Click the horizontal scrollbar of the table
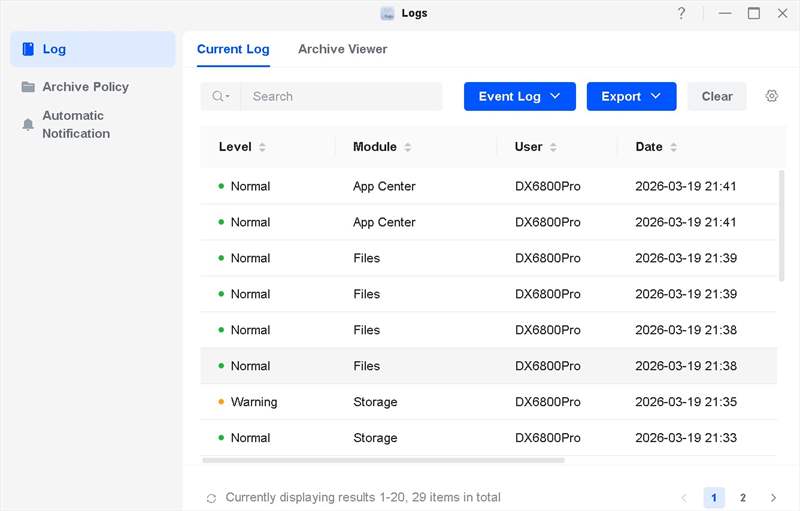800x511 pixels. coord(383,460)
